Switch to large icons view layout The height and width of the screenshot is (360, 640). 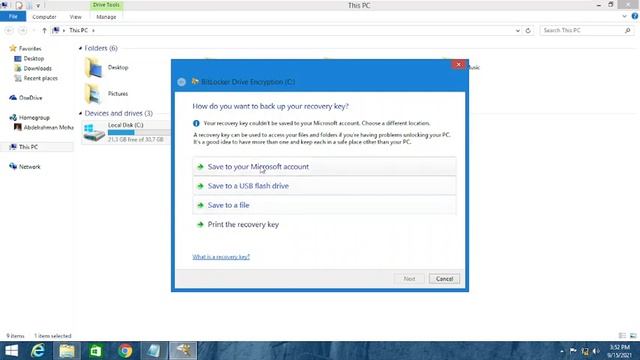pos(633,336)
